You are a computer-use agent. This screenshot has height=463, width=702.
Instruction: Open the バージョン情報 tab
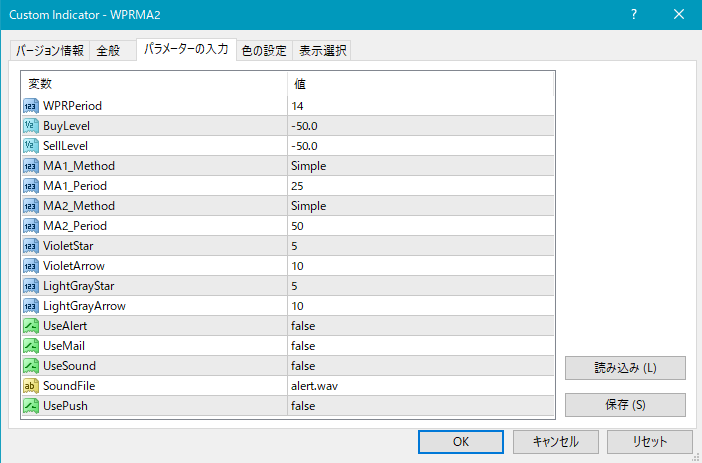pyautogui.click(x=50, y=51)
